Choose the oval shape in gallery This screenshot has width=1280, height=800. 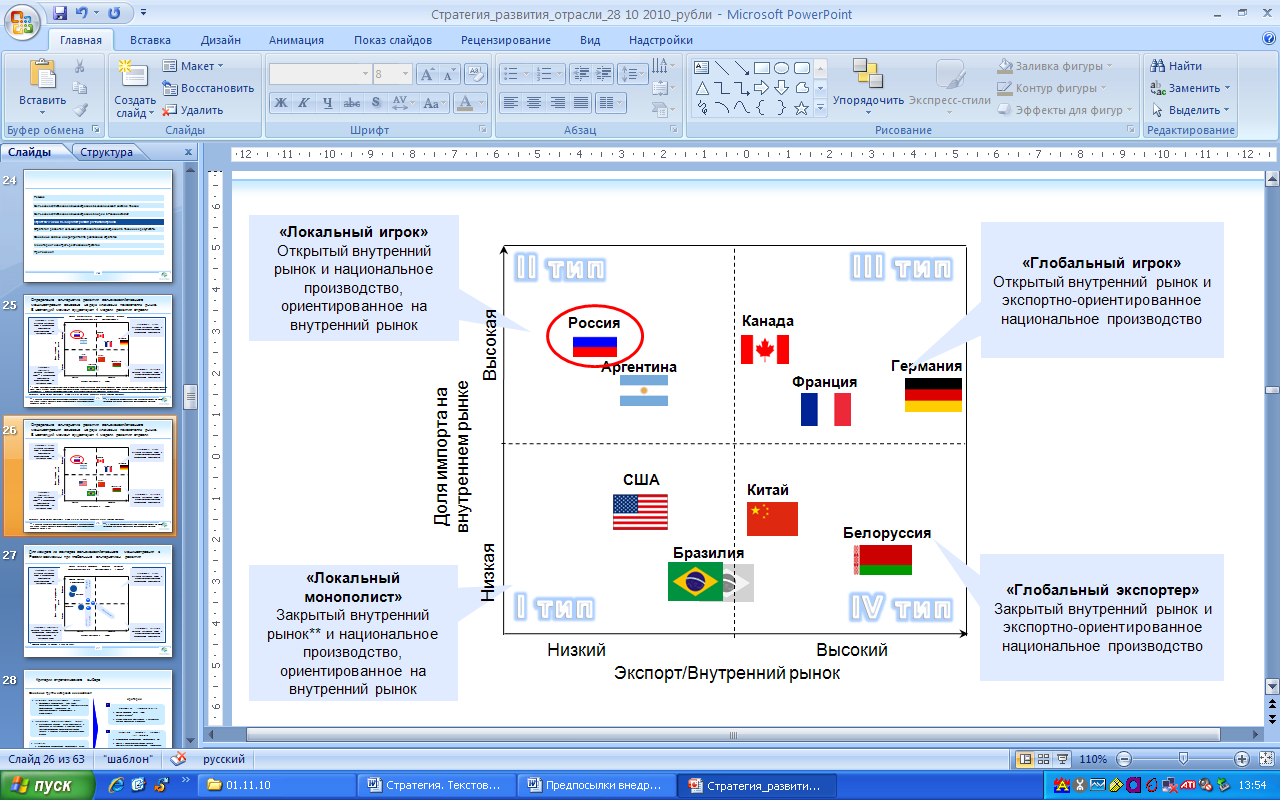click(781, 68)
